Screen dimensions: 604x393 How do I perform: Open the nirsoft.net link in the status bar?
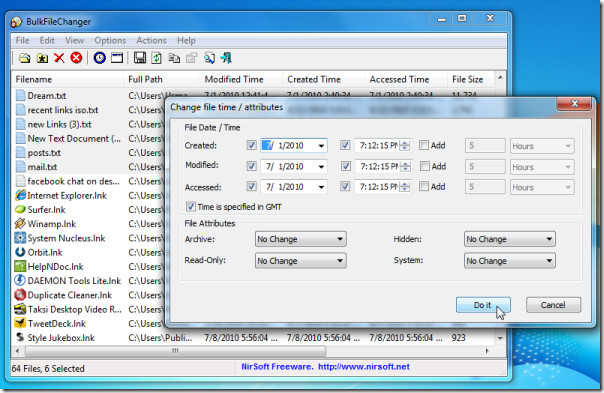(364, 366)
